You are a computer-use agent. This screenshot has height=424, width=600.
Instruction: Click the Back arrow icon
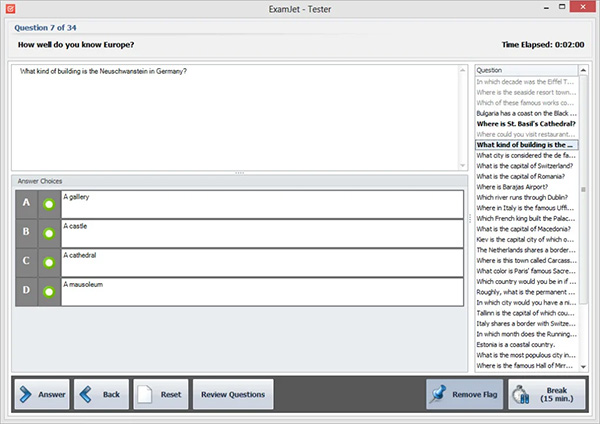tap(86, 394)
